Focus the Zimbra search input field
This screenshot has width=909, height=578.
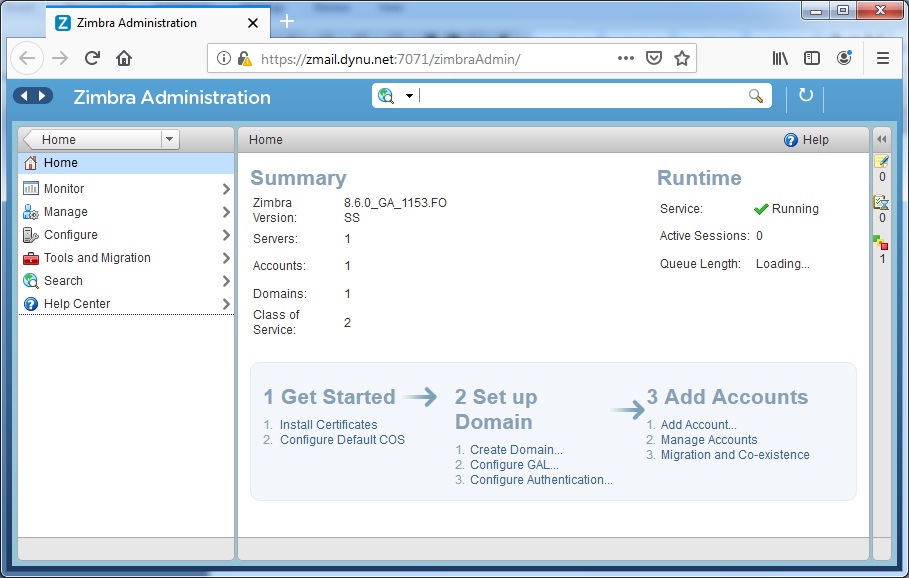point(581,96)
